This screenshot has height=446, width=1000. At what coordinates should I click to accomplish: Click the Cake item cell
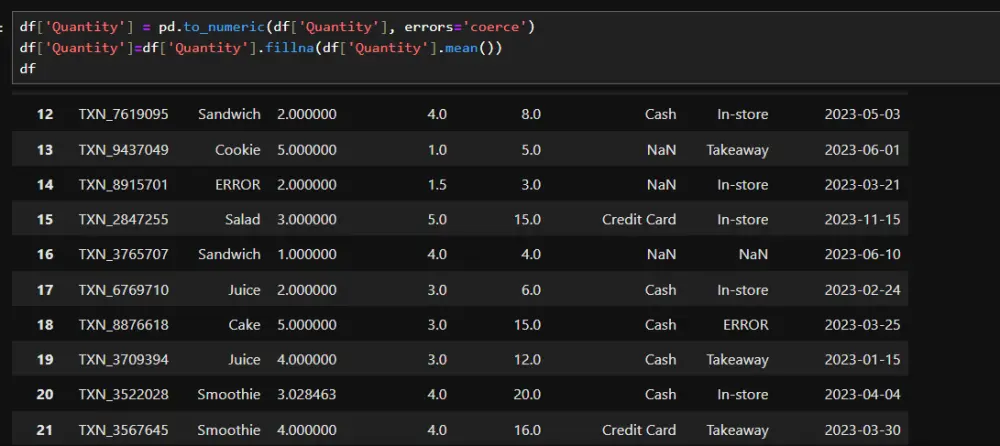(x=245, y=325)
